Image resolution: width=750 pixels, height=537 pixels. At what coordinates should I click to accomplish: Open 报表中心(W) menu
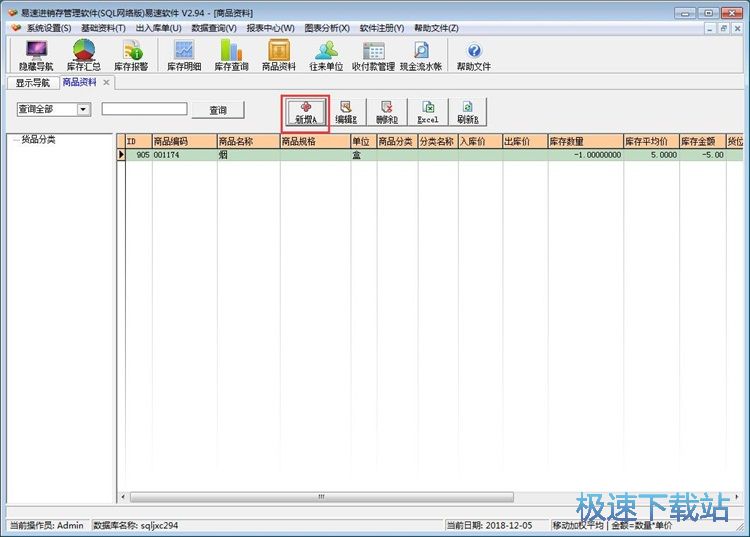pyautogui.click(x=270, y=28)
